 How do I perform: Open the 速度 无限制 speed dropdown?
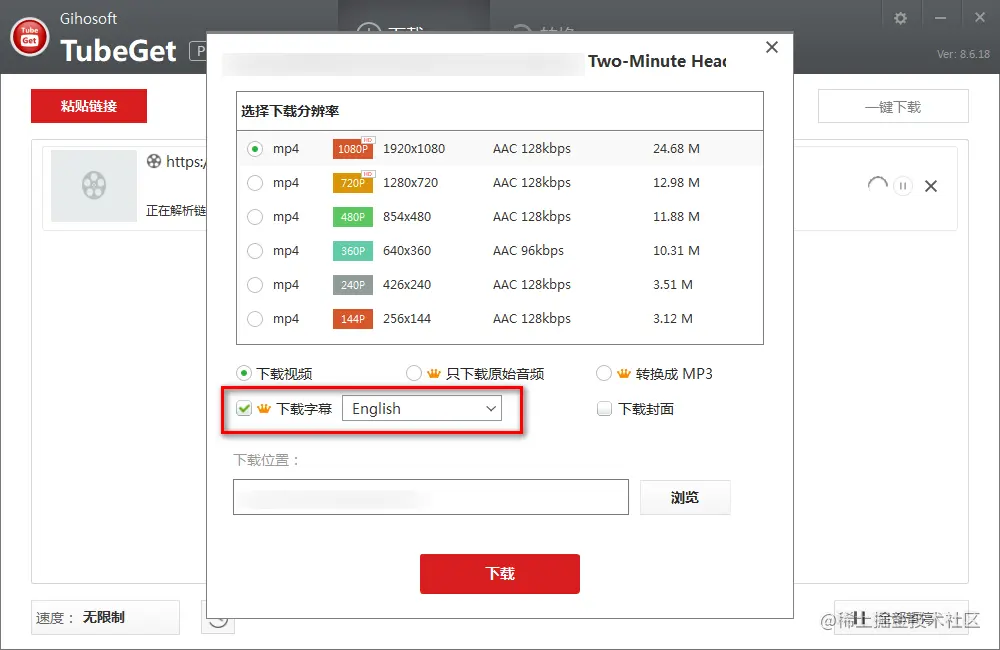[105, 617]
